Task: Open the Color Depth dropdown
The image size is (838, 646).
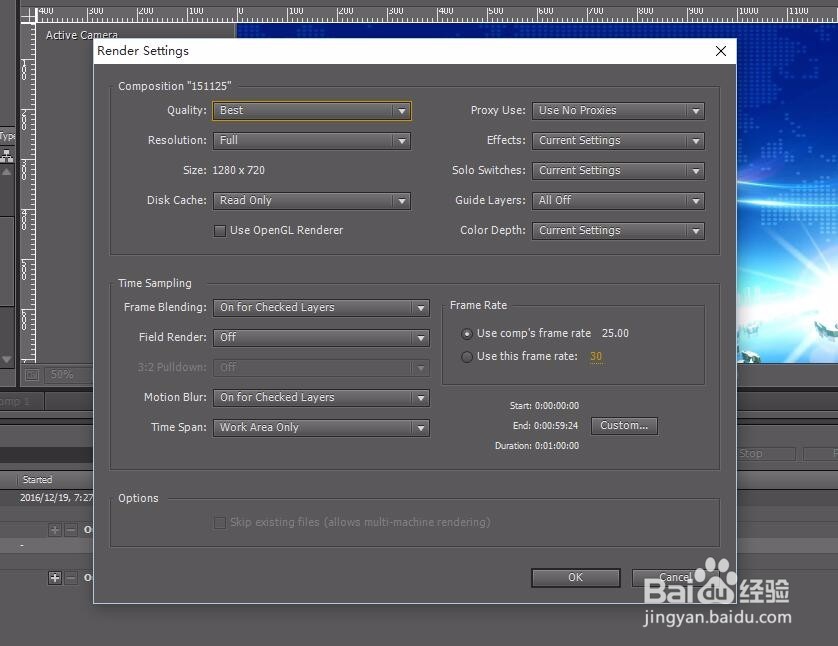Action: pos(618,230)
